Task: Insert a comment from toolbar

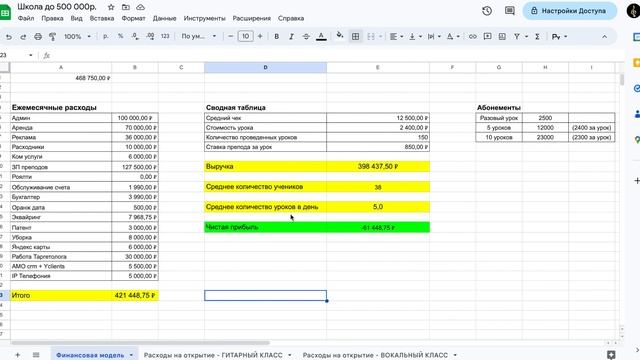Action: (x=487, y=37)
